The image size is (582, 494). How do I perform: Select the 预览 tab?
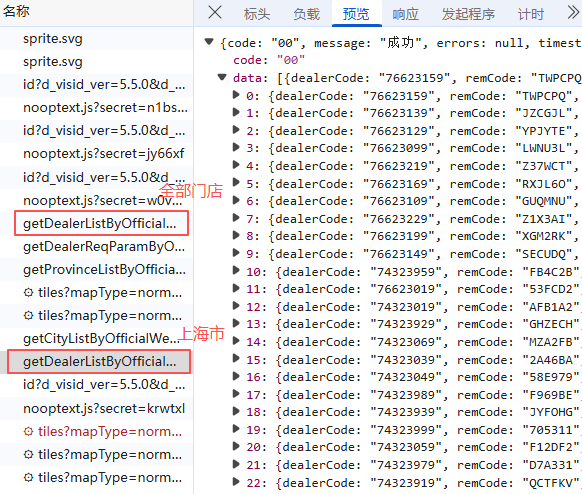tap(356, 14)
